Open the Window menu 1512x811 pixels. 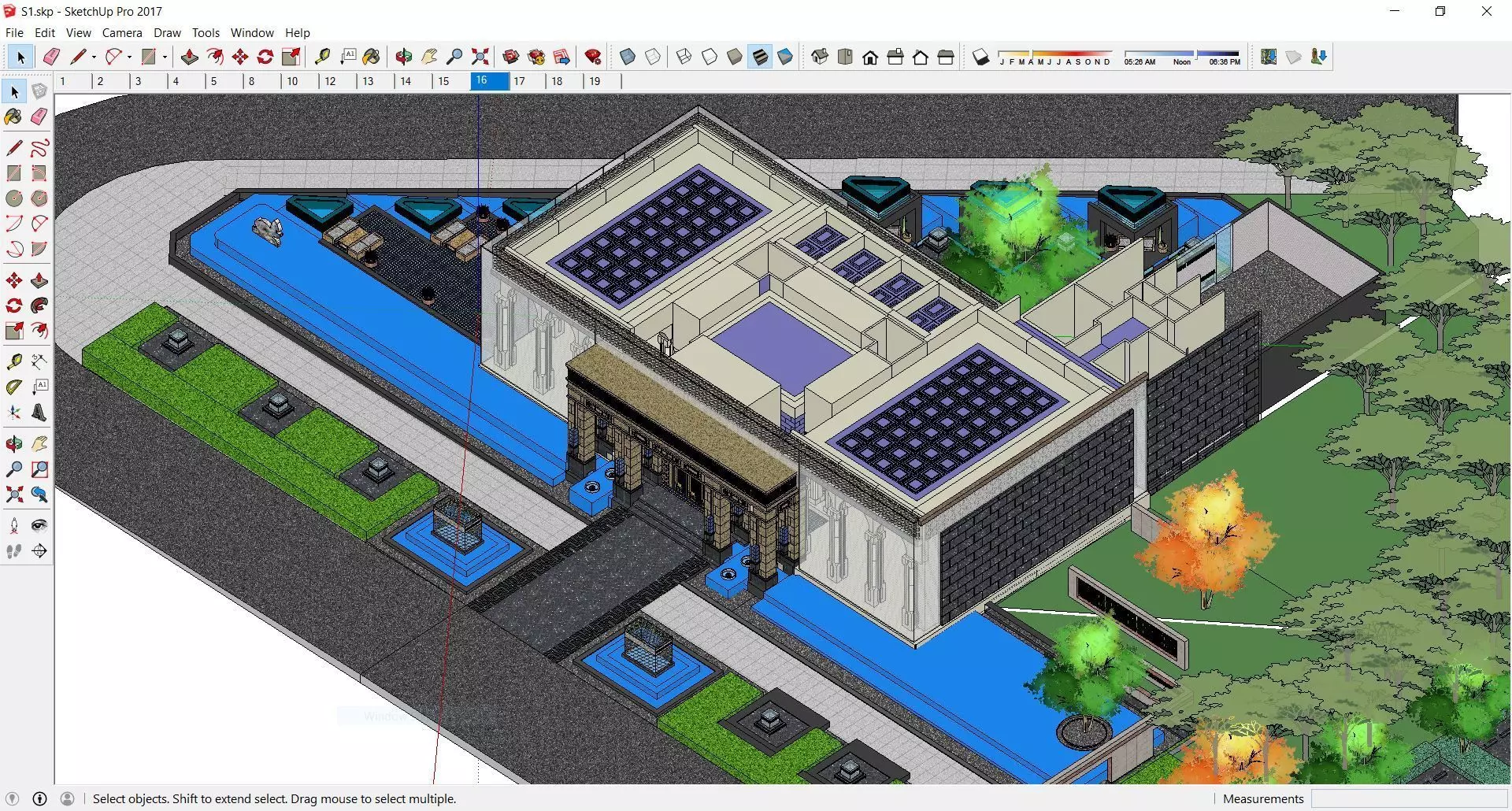[252, 33]
